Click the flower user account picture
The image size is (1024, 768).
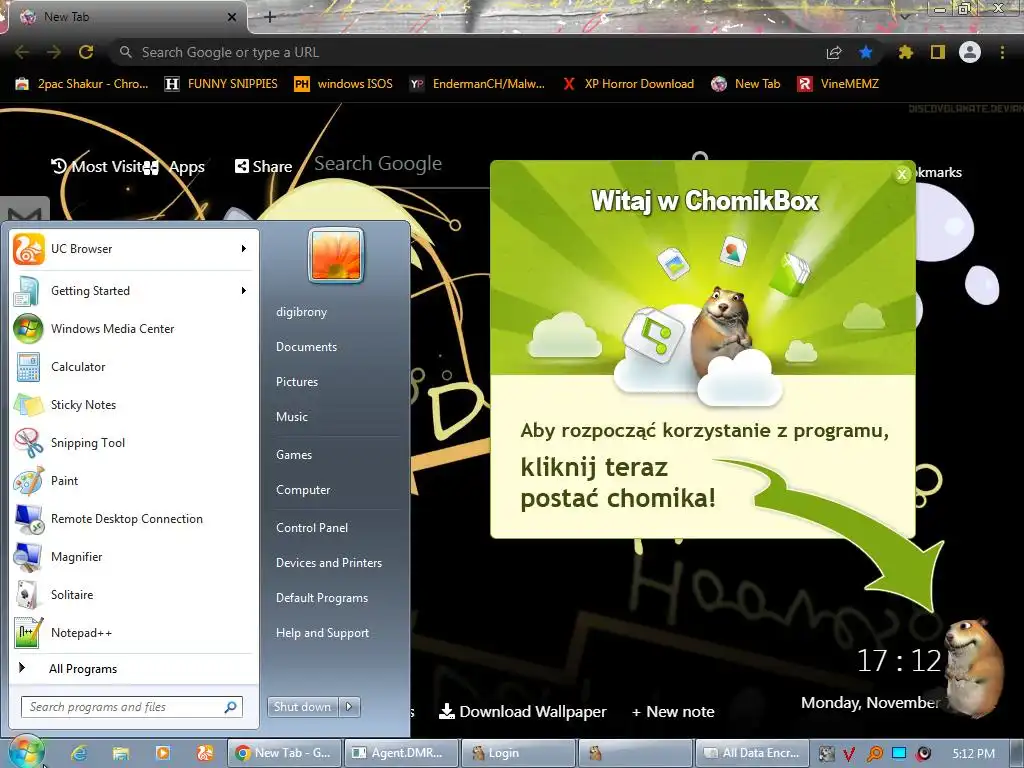[x=336, y=255]
